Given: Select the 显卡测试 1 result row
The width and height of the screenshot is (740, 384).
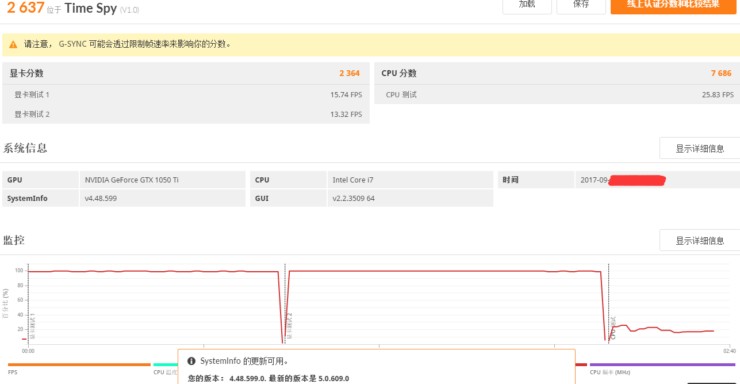Looking at the screenshot, I should 186,95.
